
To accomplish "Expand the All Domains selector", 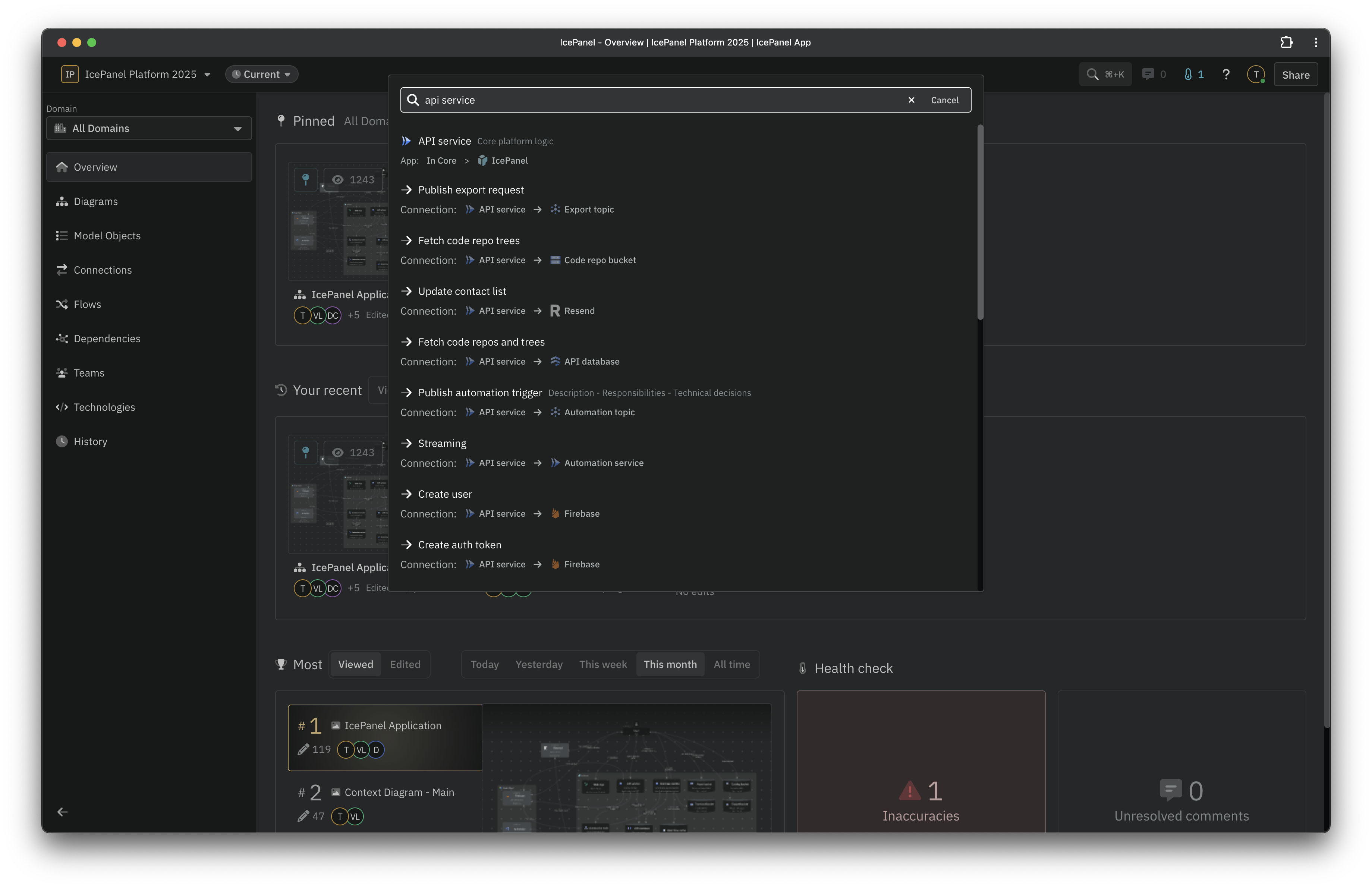I will tap(149, 129).
